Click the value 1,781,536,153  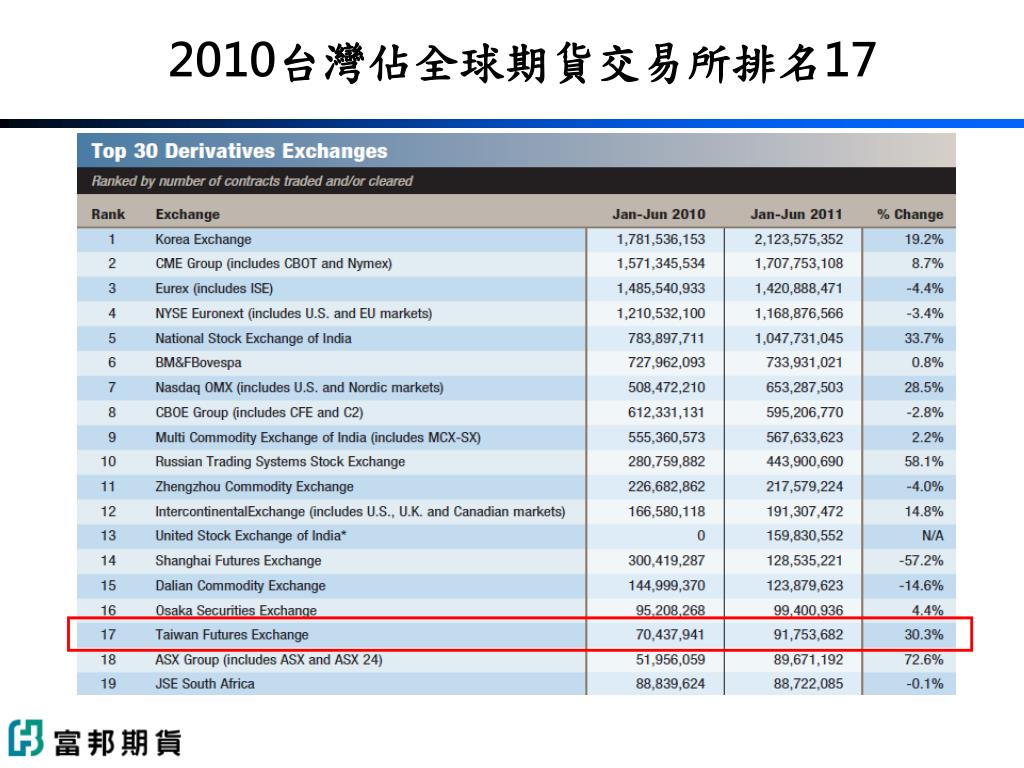pyautogui.click(x=661, y=239)
